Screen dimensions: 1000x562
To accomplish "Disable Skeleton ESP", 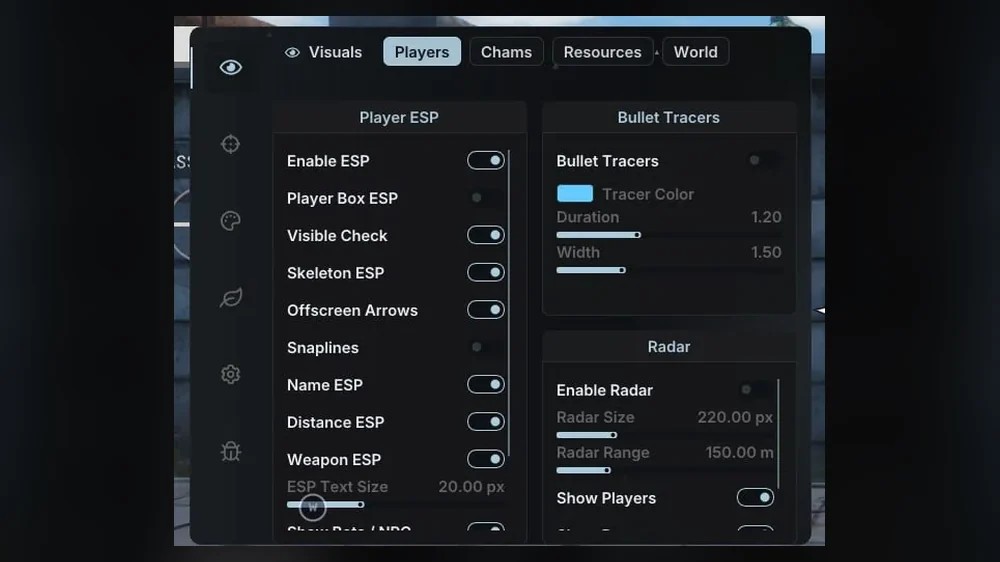I will [x=486, y=272].
